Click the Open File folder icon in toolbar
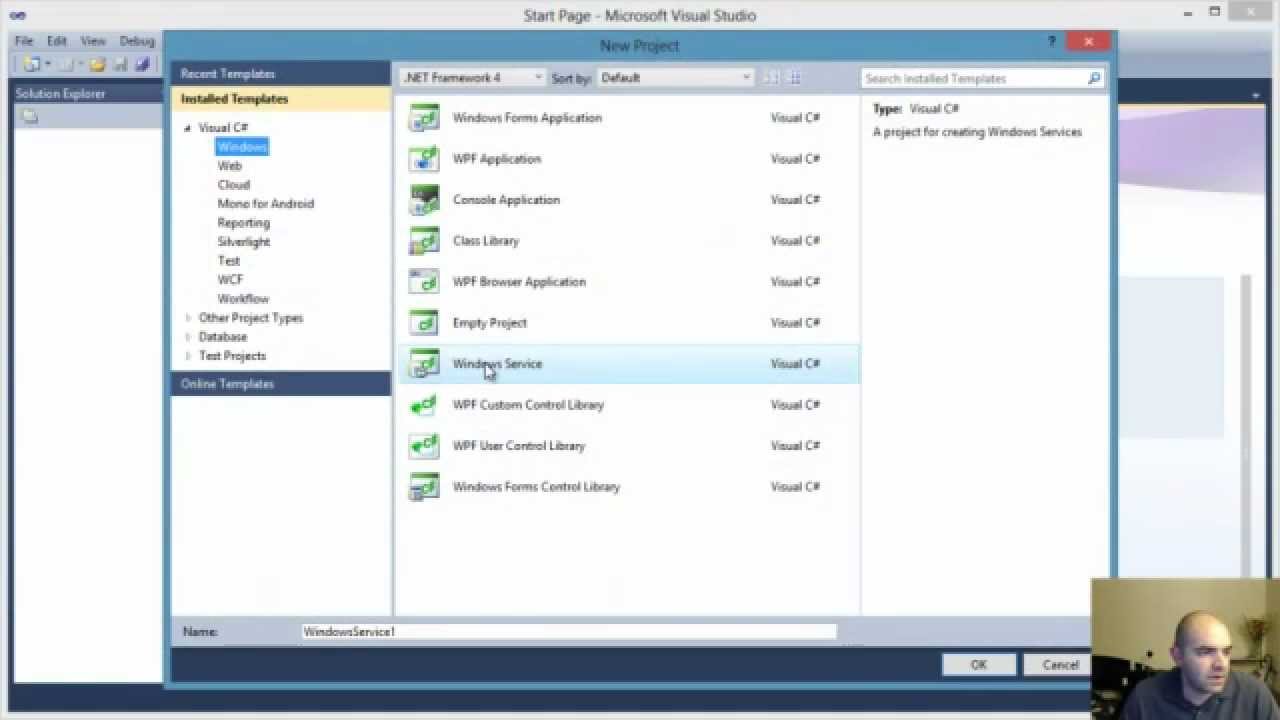 click(97, 65)
